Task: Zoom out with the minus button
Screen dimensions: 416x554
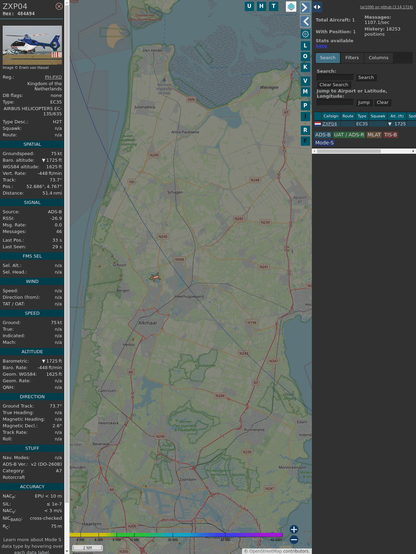Action: [x=294, y=540]
